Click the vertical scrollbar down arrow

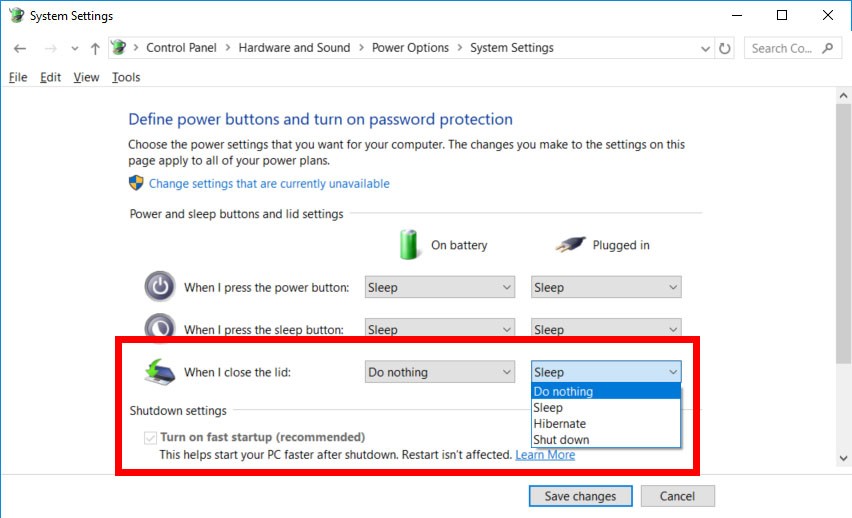click(x=843, y=458)
